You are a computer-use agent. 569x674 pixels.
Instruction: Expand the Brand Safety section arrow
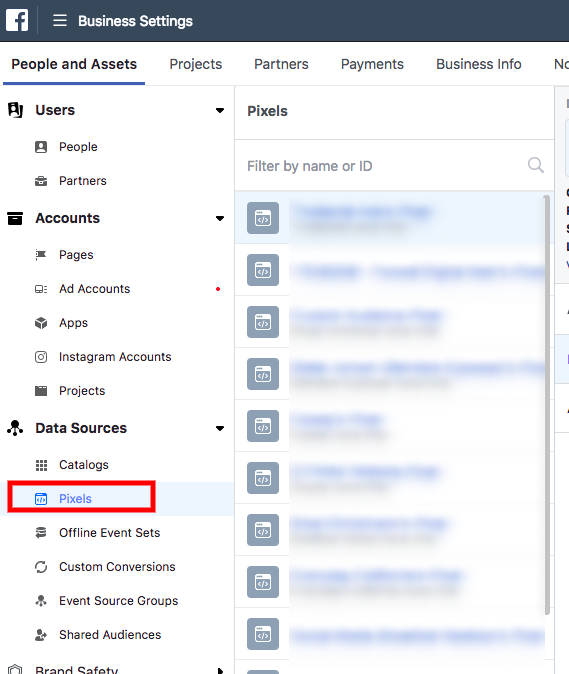coord(220,671)
